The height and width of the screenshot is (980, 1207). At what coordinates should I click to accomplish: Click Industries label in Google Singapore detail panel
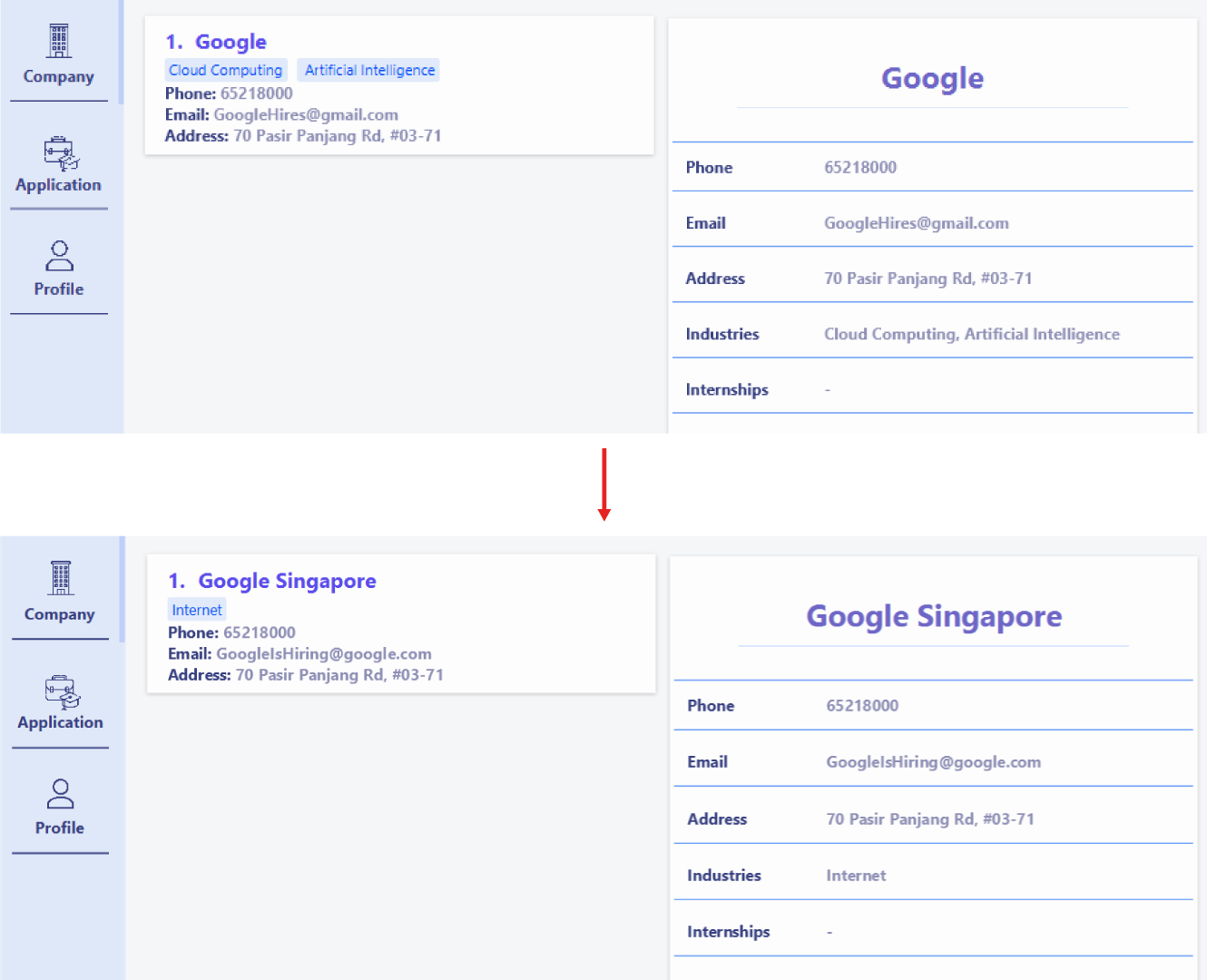pos(724,876)
